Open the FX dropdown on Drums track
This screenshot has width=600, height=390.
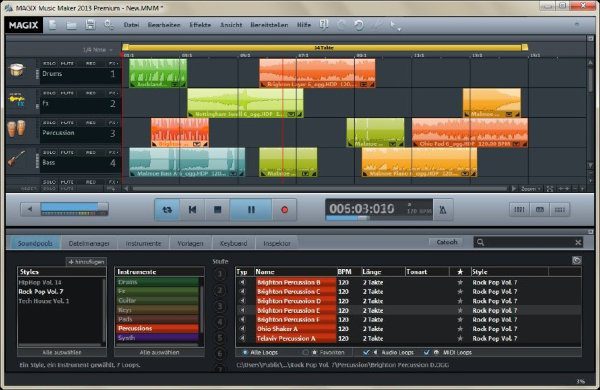(114, 63)
